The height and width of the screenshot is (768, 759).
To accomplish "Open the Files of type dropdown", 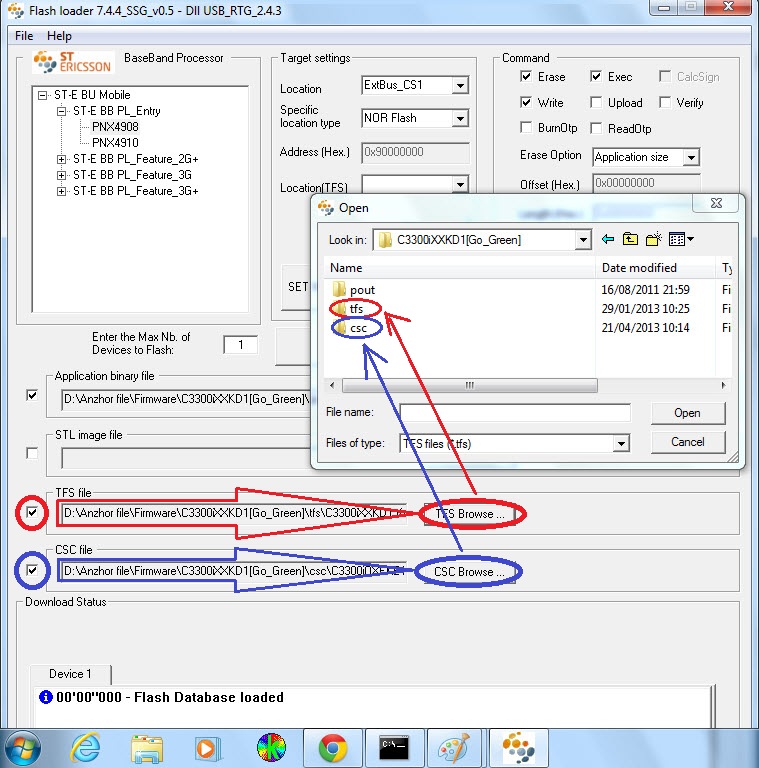I will [x=621, y=444].
